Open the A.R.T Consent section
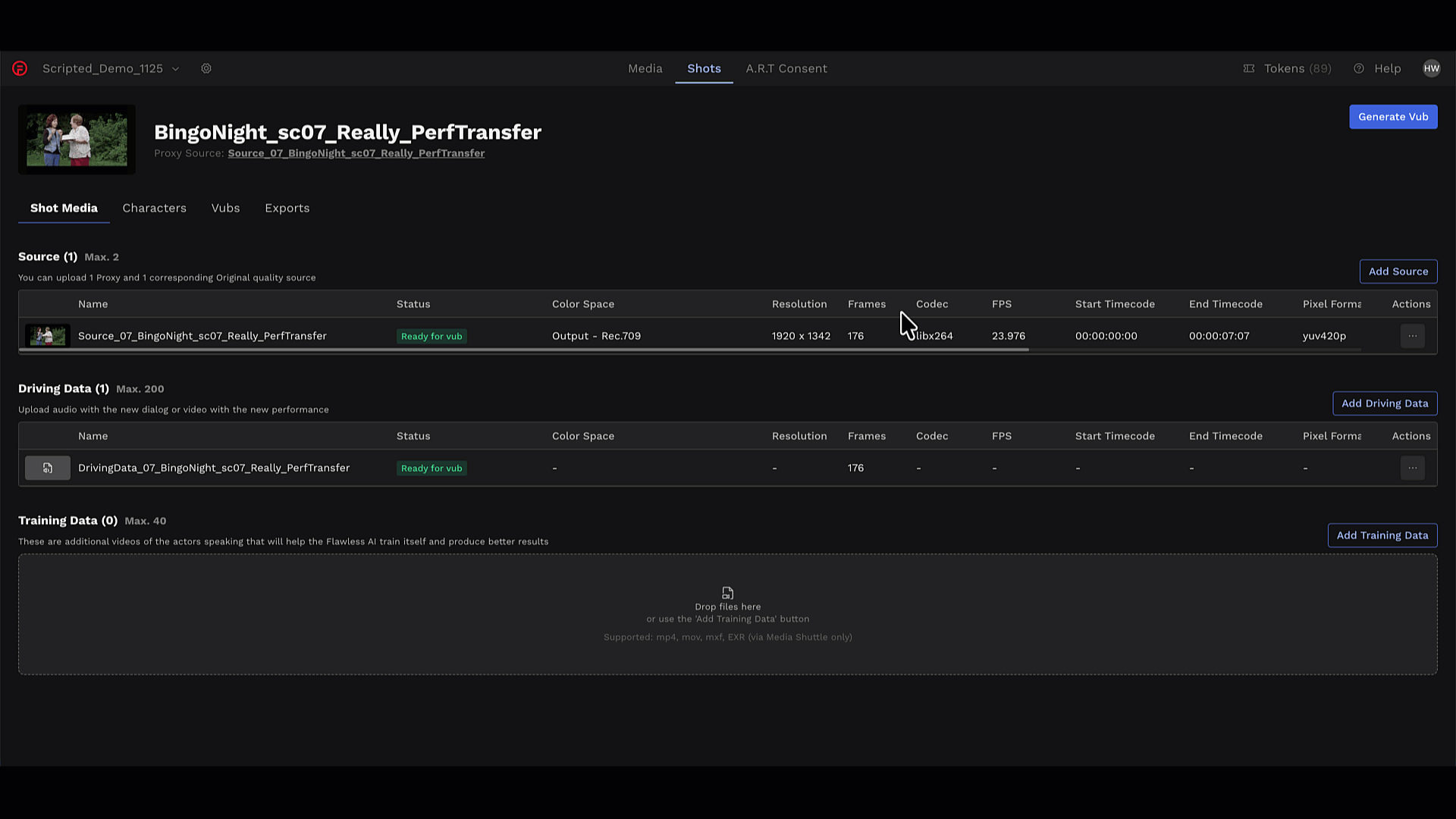 tap(786, 68)
